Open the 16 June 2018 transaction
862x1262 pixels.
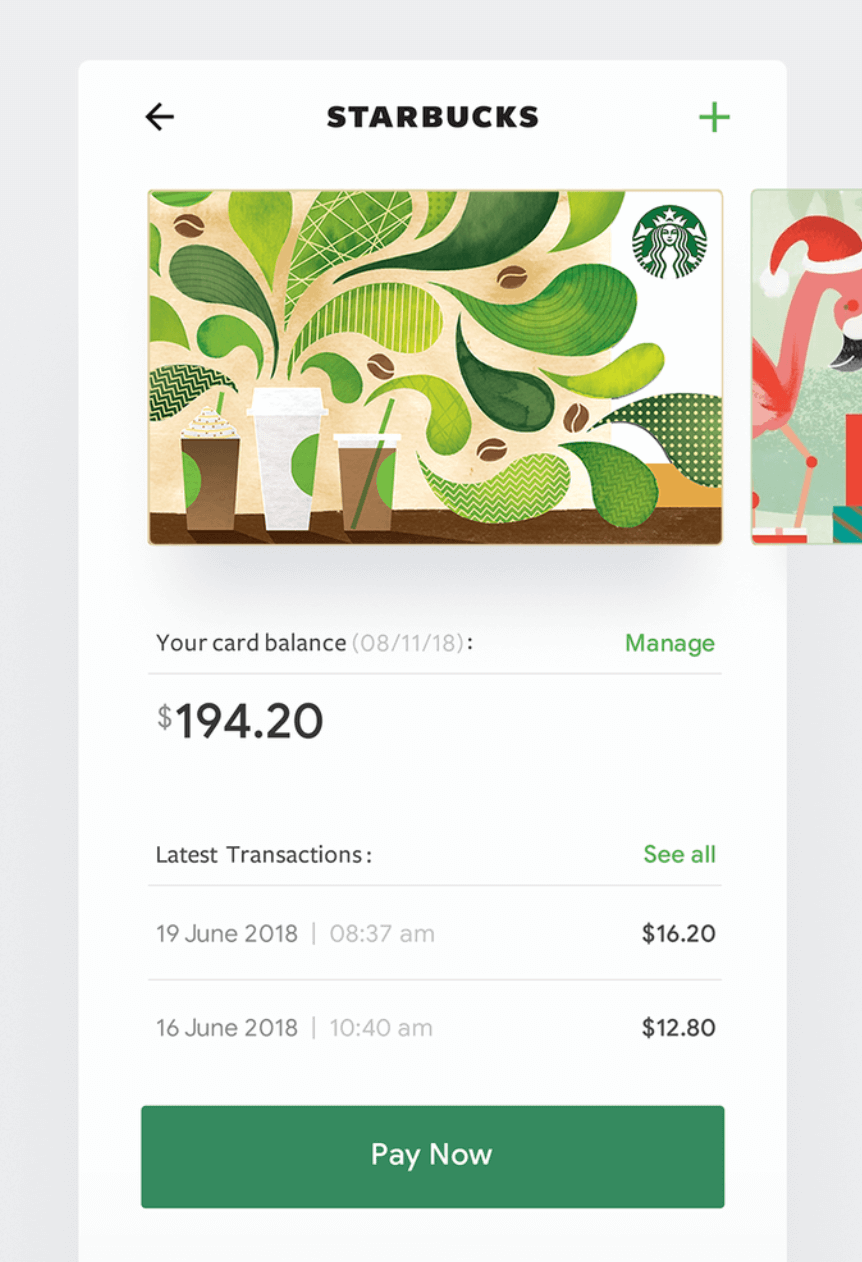coord(227,1028)
